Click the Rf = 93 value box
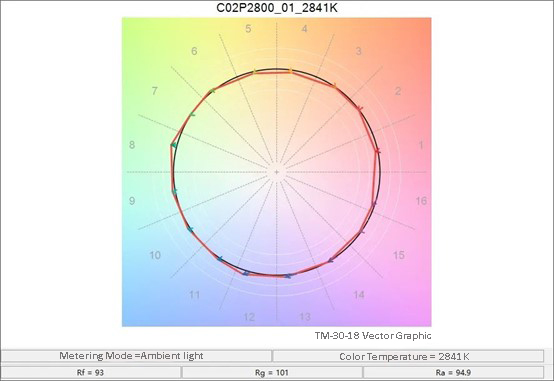554x381 pixels. point(90,373)
